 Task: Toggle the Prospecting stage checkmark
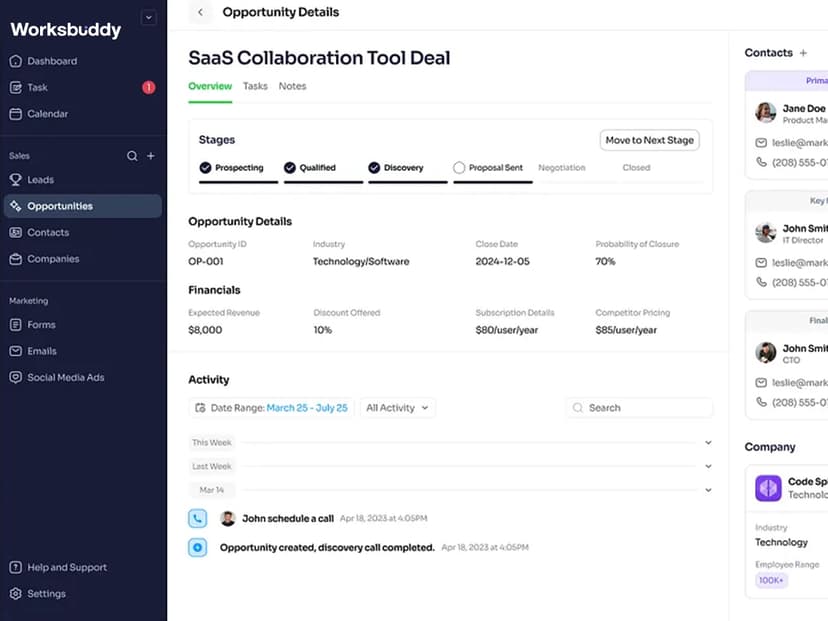205,168
